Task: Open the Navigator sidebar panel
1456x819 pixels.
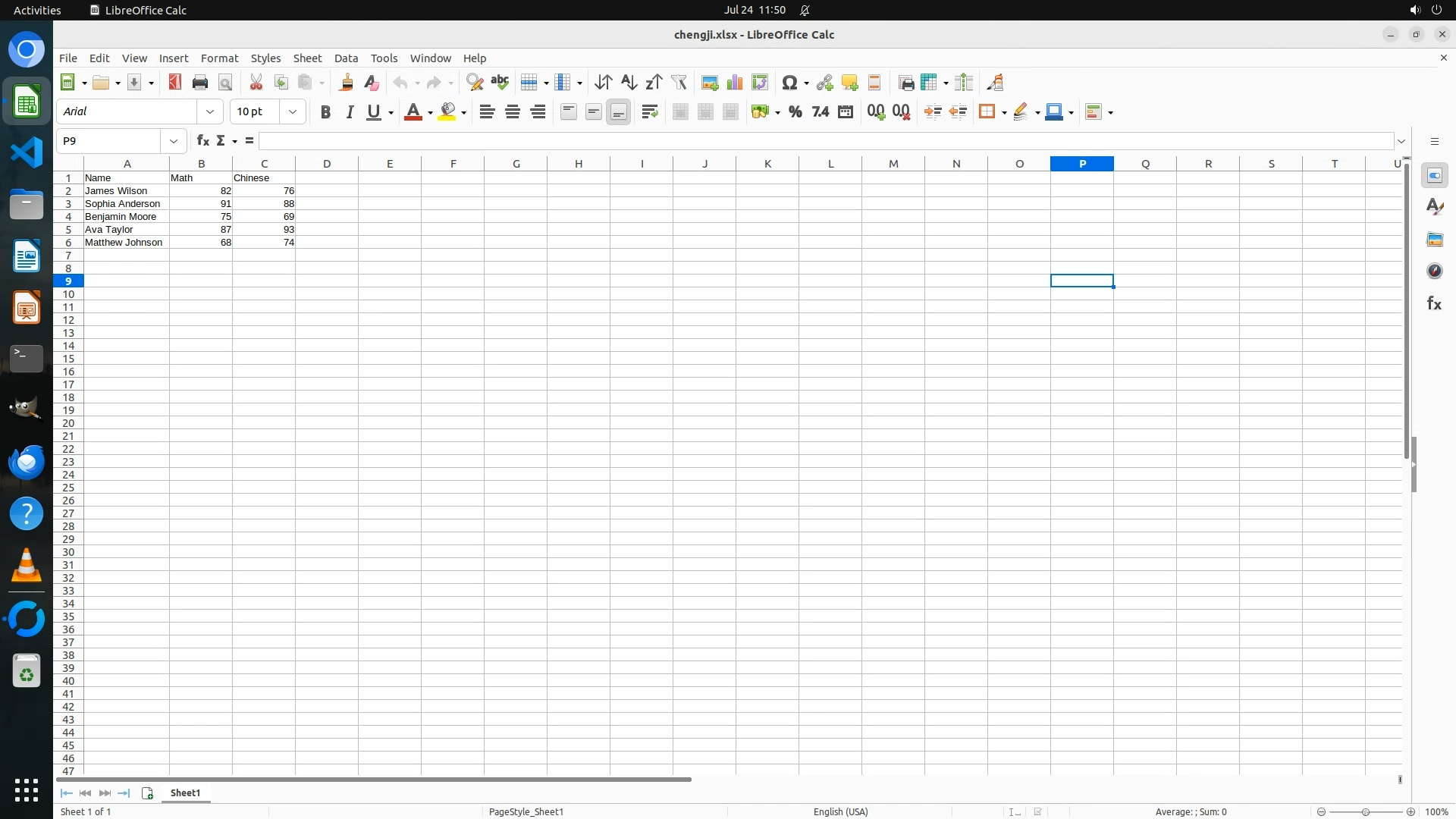Action: click(1434, 271)
